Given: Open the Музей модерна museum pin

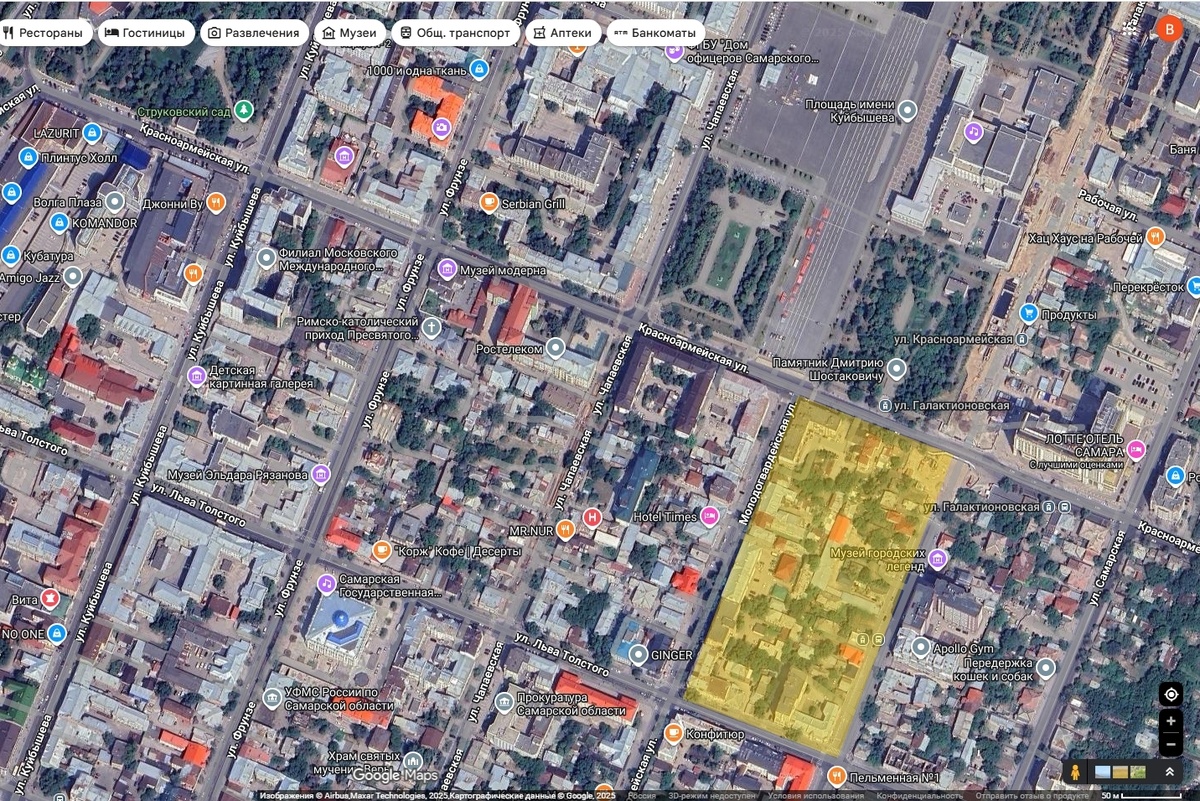Looking at the screenshot, I should coord(447,270).
